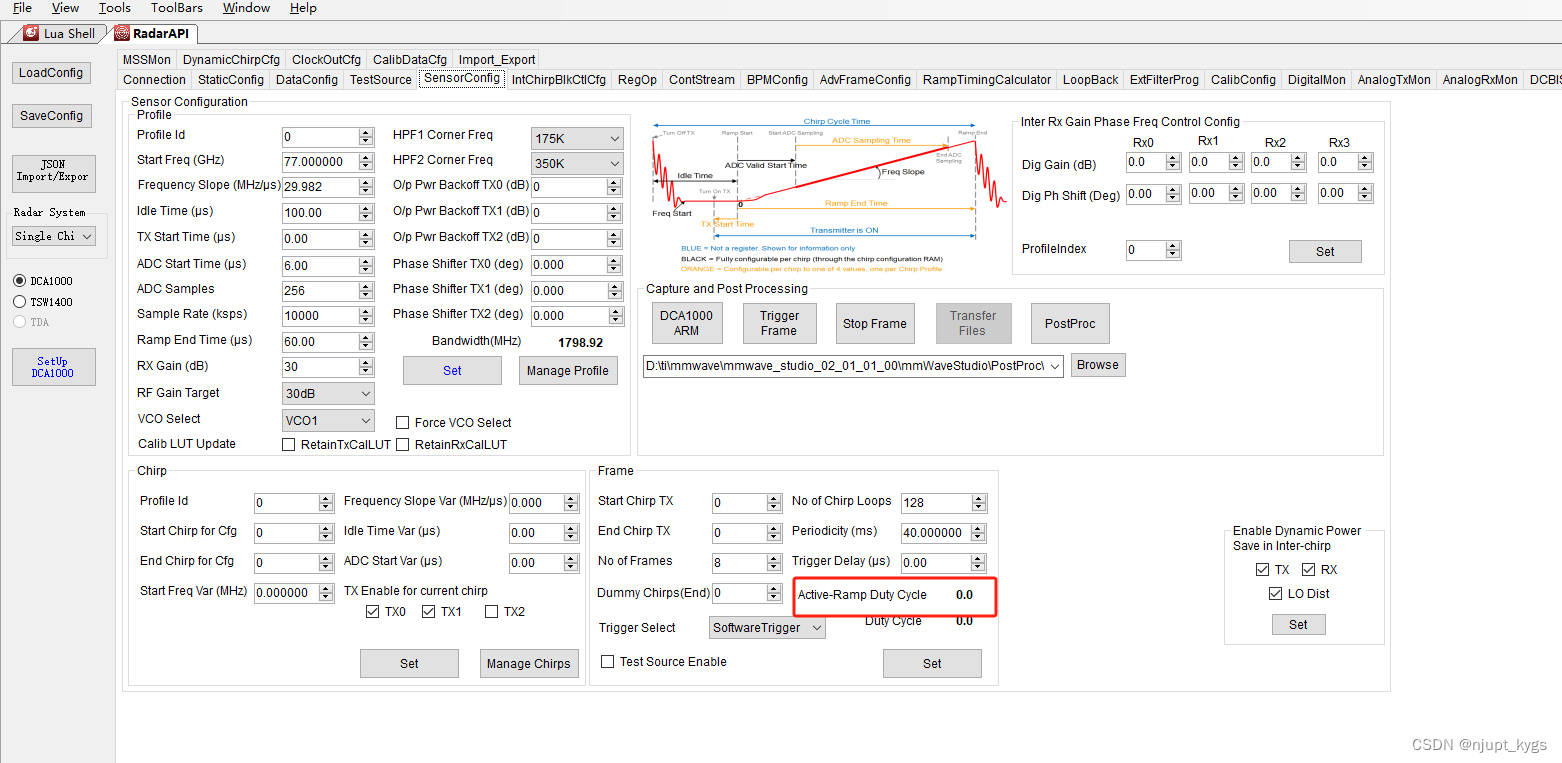Open the Radar System dropdown

point(54,236)
